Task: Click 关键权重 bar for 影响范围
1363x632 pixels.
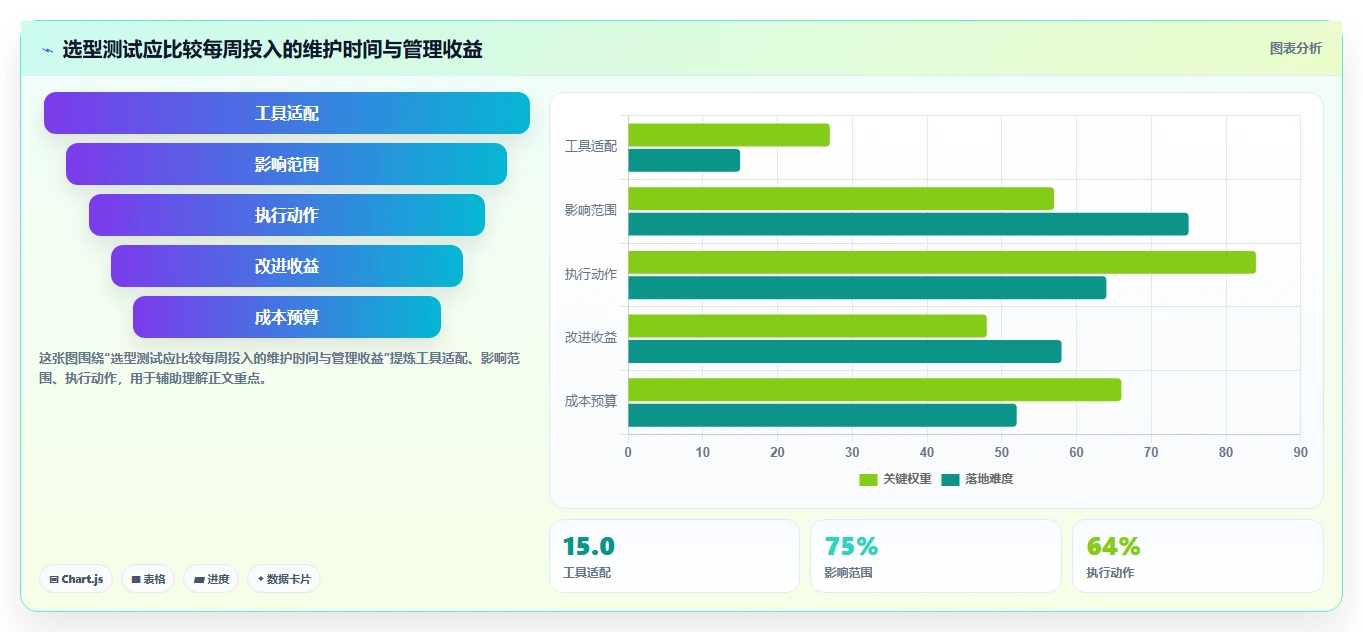Action: click(841, 198)
